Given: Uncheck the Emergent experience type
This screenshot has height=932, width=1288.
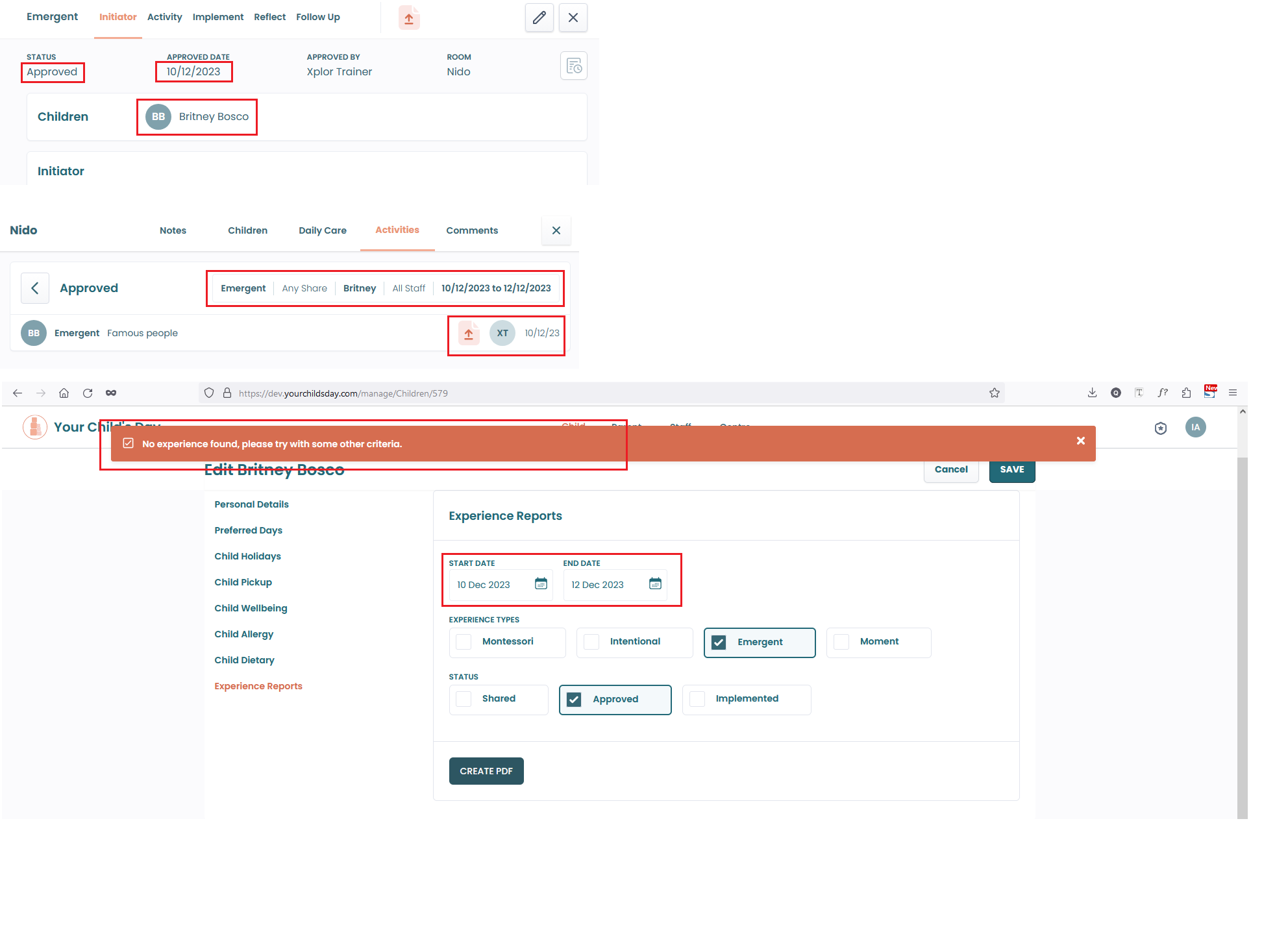Looking at the screenshot, I should point(719,643).
